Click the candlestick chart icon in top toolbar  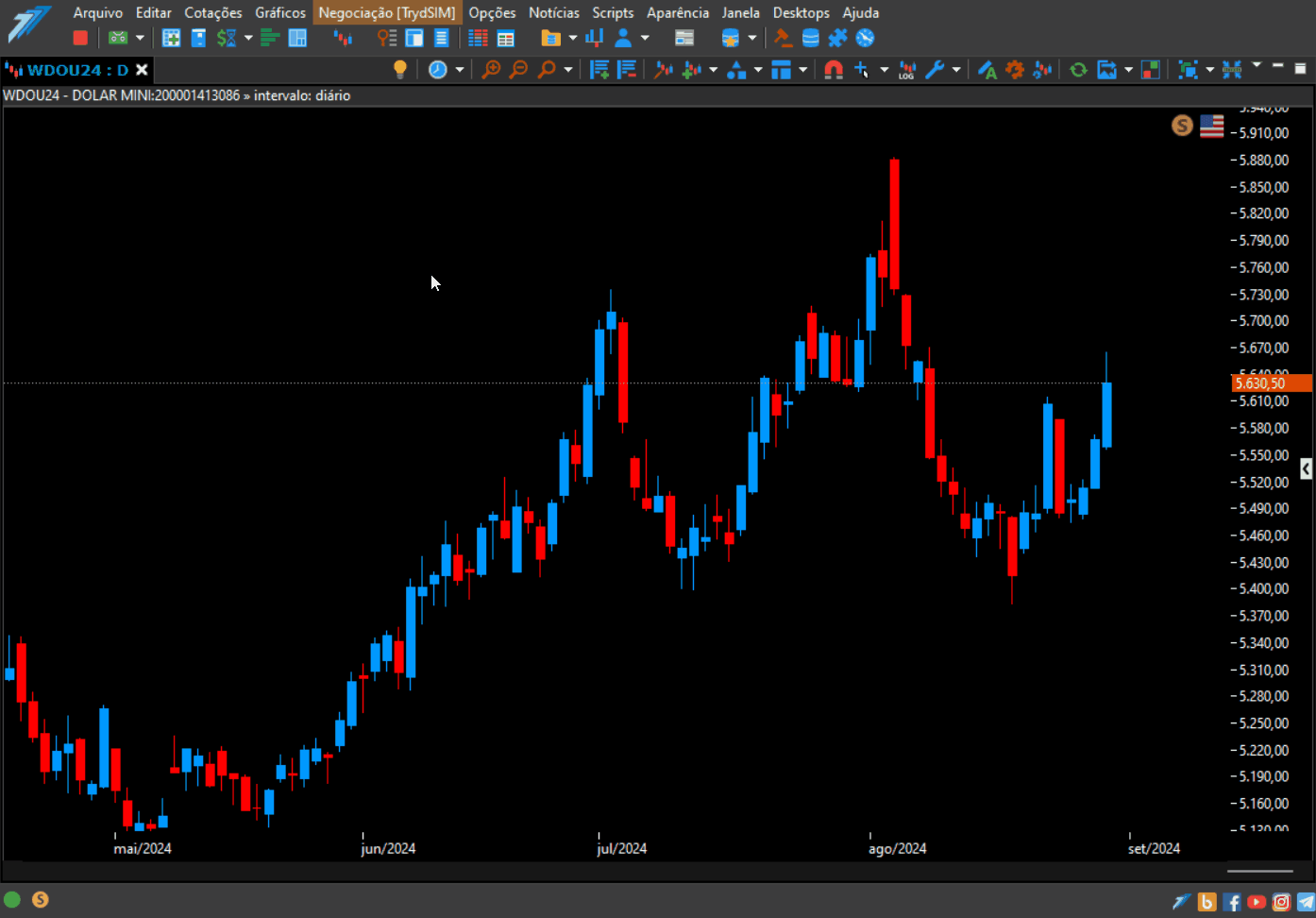pos(343,38)
